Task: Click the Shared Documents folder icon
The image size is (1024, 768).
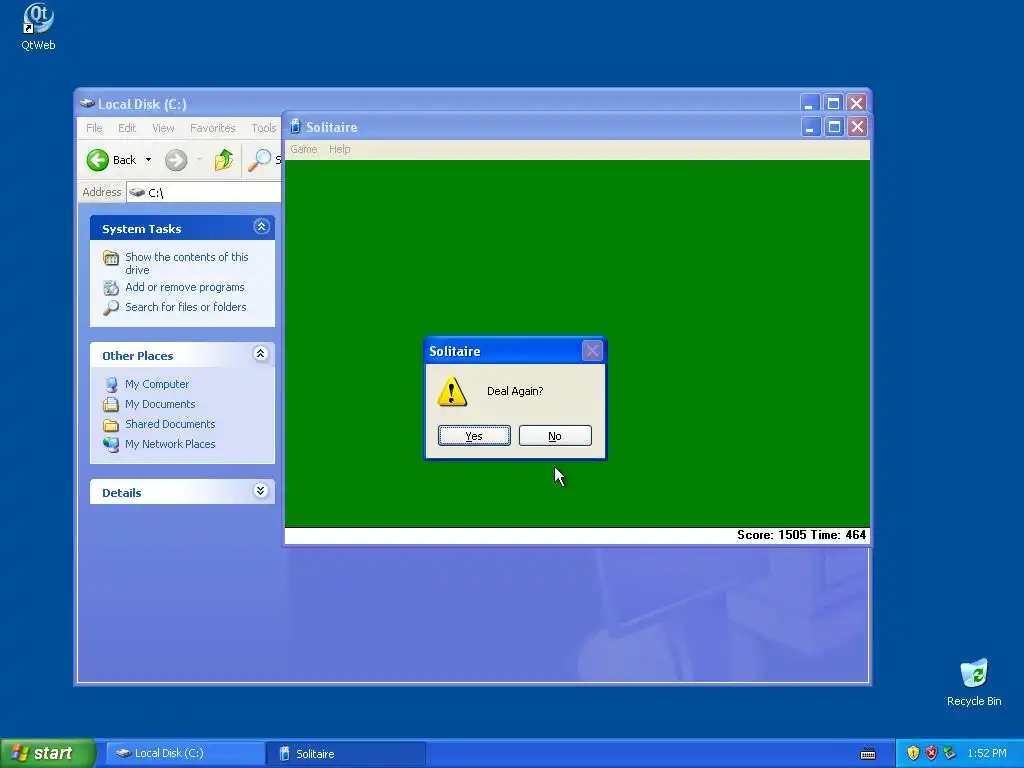Action: (x=111, y=424)
